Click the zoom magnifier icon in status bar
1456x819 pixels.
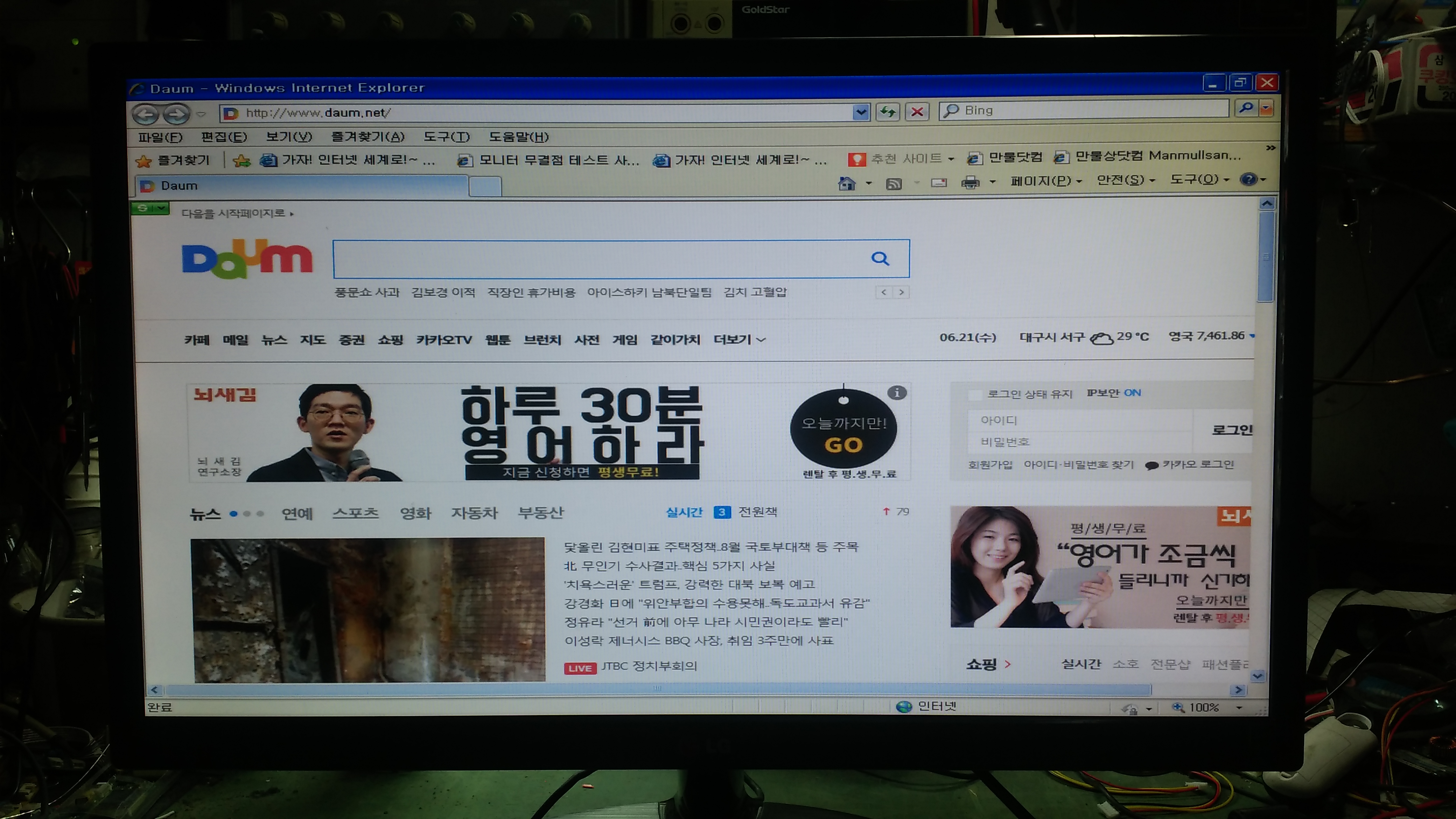point(1178,707)
